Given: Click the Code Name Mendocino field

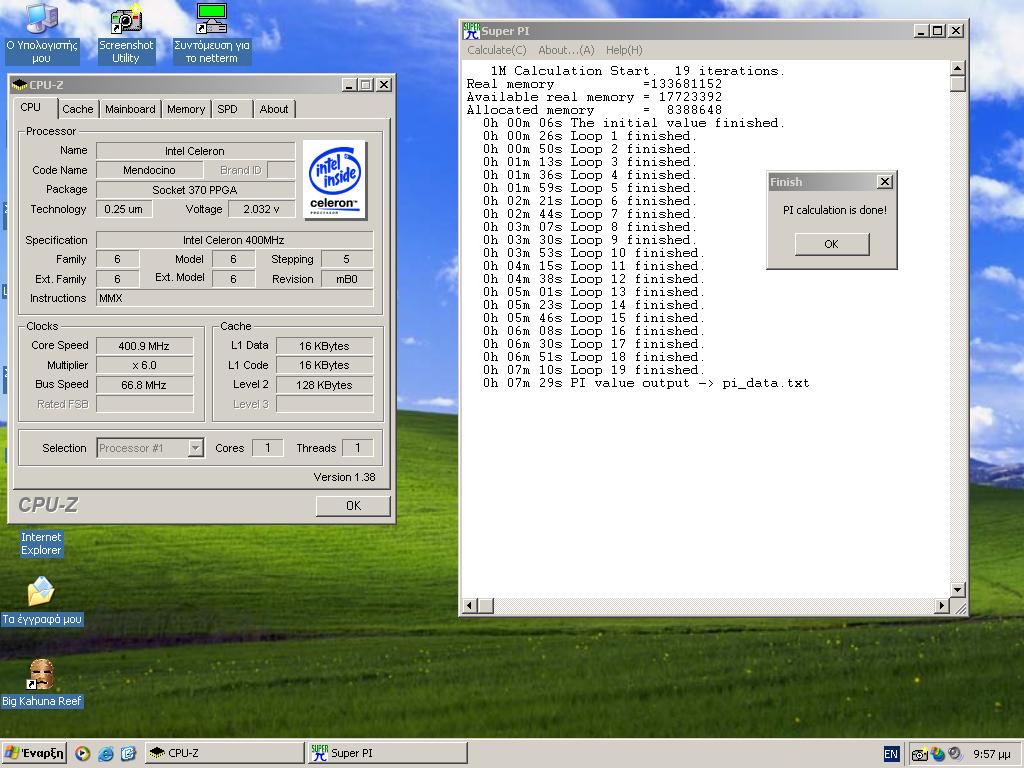Looking at the screenshot, I should [150, 170].
